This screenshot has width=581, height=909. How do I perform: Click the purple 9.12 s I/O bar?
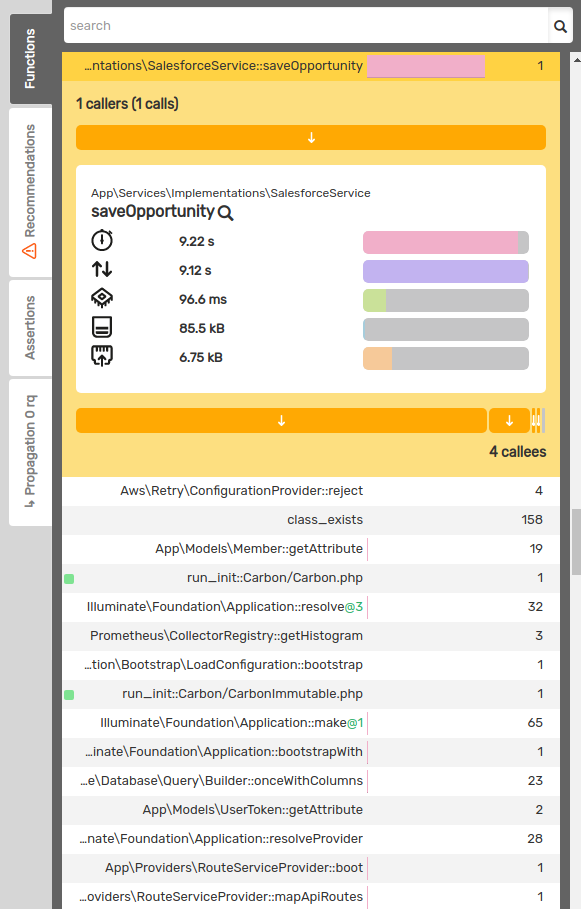pos(446,271)
